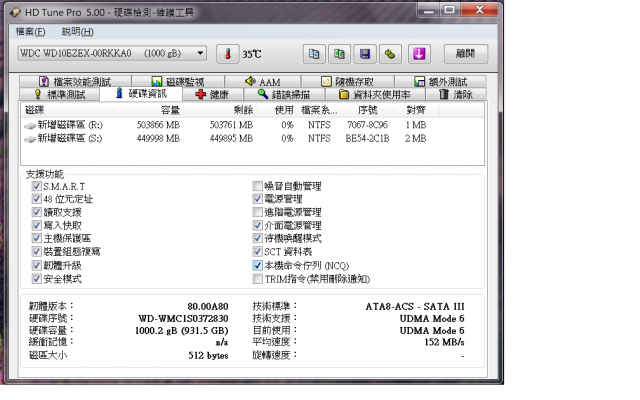
Task: Open the drive selection dropdown WDC WD10EZEX
Action: coord(112,53)
